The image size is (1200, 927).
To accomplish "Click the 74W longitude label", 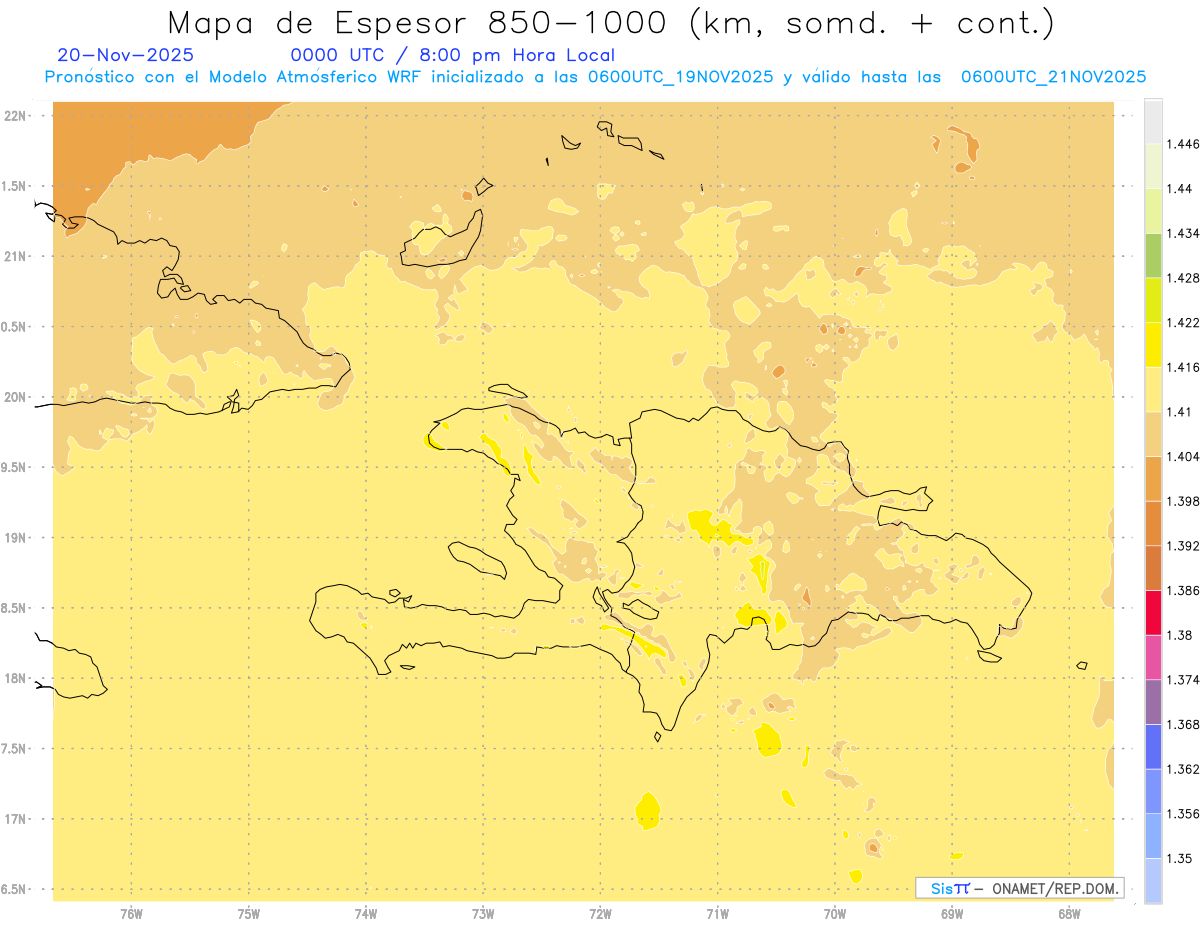I will click(366, 914).
